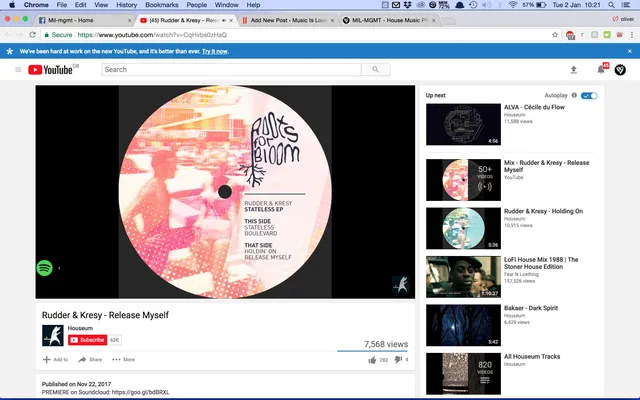Click the video title Rudder & Kresy - Release Myself
The width and height of the screenshot is (640, 400).
point(105,315)
